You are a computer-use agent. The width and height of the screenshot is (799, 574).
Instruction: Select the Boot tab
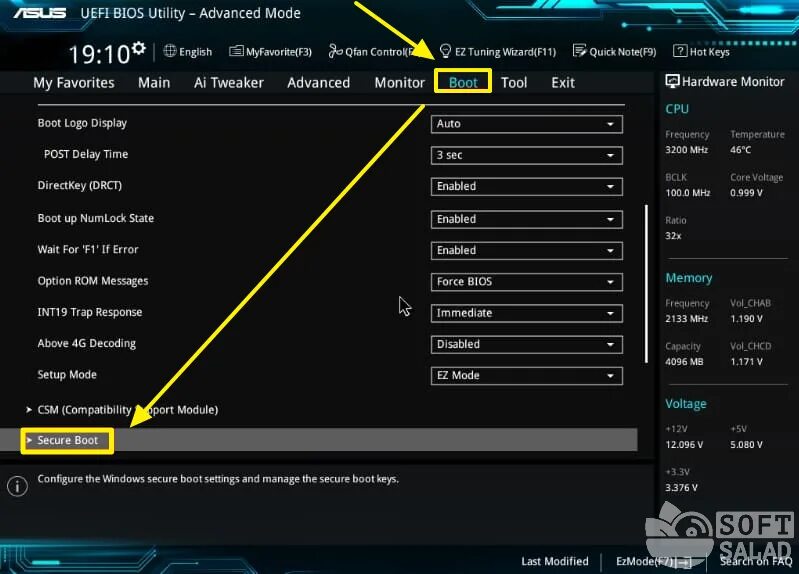pyautogui.click(x=463, y=82)
